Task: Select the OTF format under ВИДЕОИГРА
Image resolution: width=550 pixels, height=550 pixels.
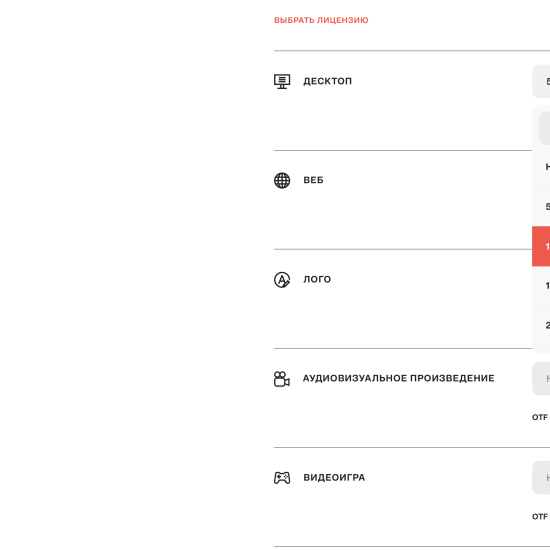Action: click(x=540, y=517)
